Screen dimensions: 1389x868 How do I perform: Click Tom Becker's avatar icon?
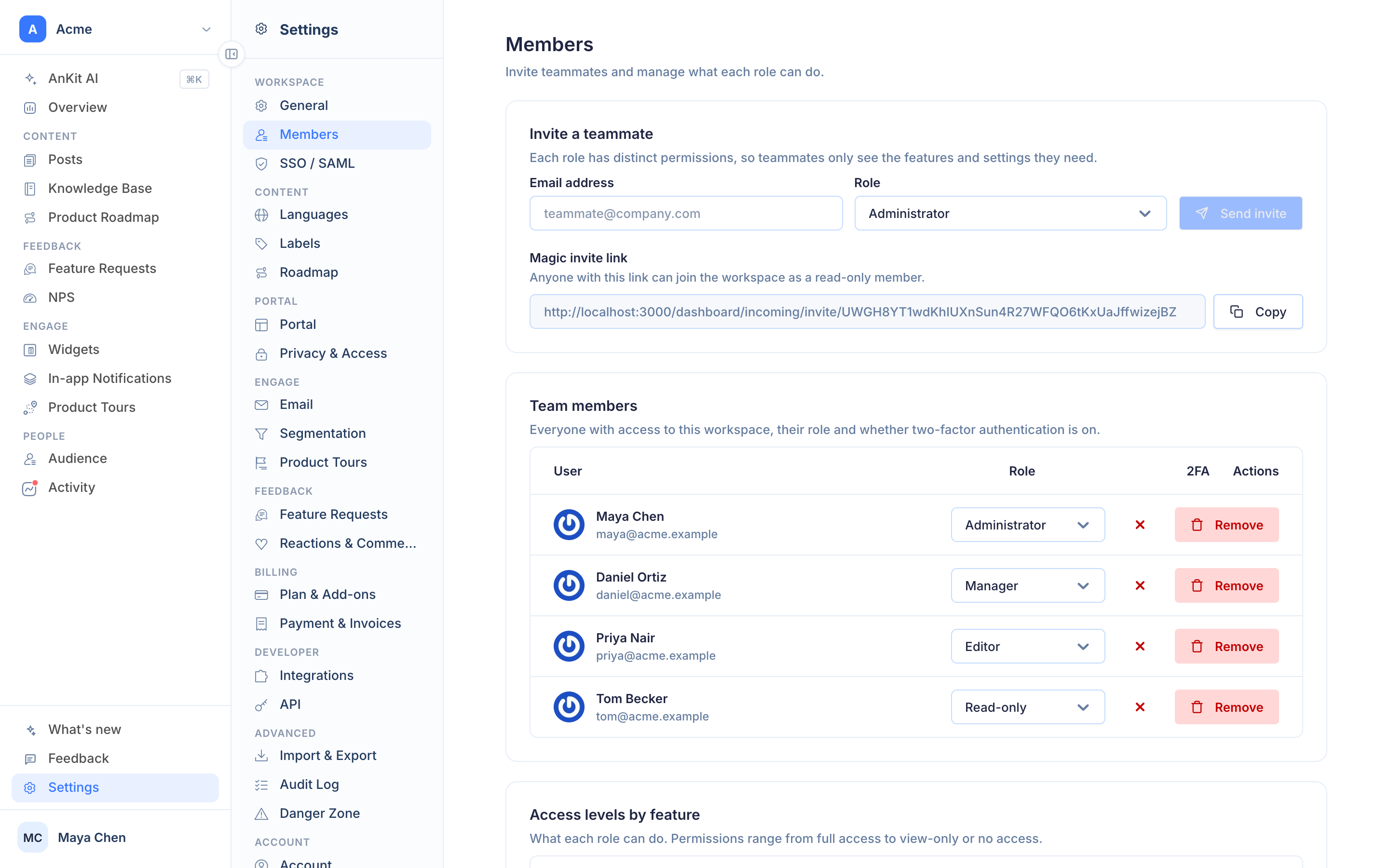[x=569, y=706]
